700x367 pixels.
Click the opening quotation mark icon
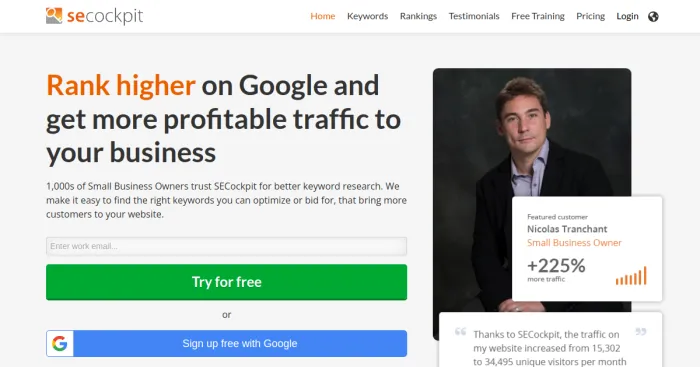[460, 332]
